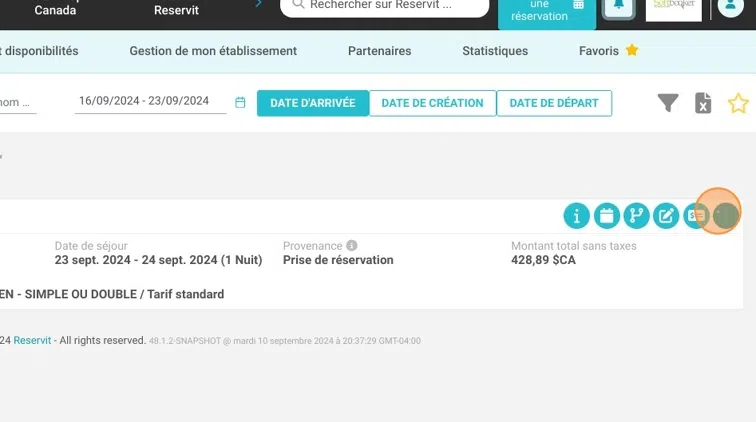
Task: Click the une réservation button
Action: point(547,13)
